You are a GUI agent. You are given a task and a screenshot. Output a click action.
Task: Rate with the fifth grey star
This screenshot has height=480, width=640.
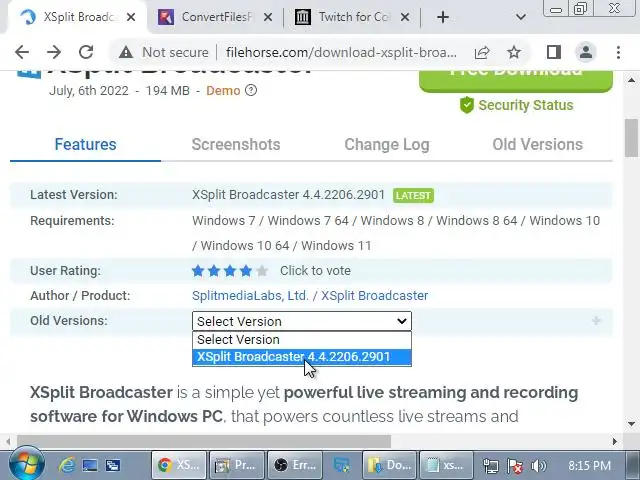click(x=262, y=271)
